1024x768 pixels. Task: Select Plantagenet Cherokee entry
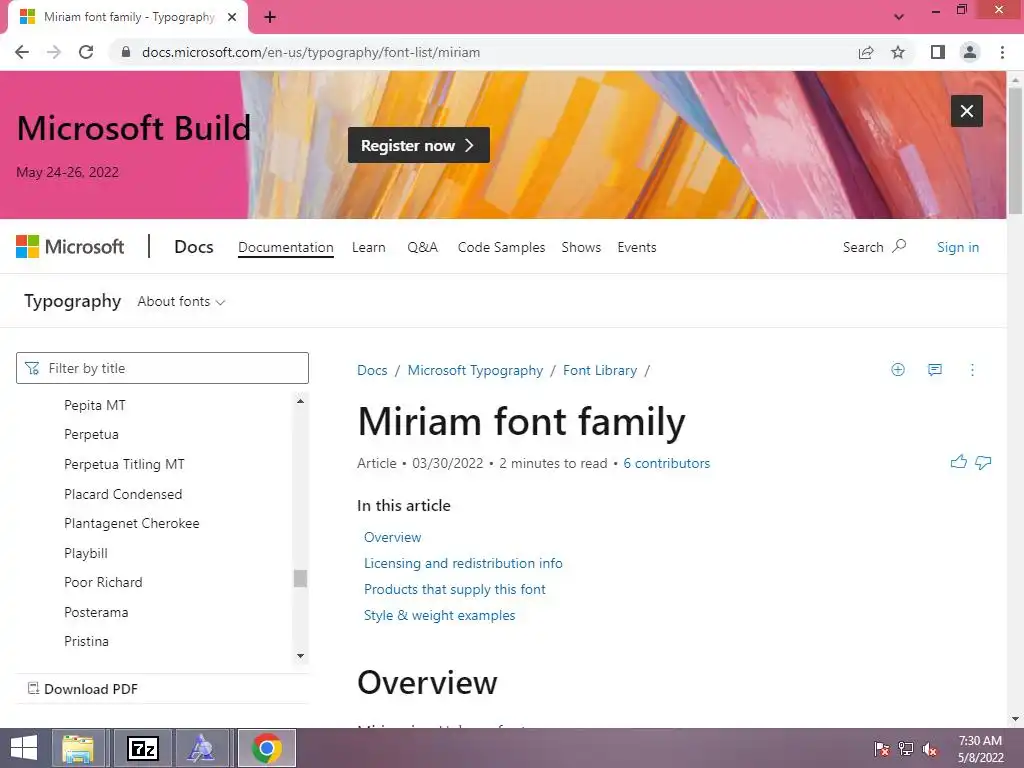(131, 524)
